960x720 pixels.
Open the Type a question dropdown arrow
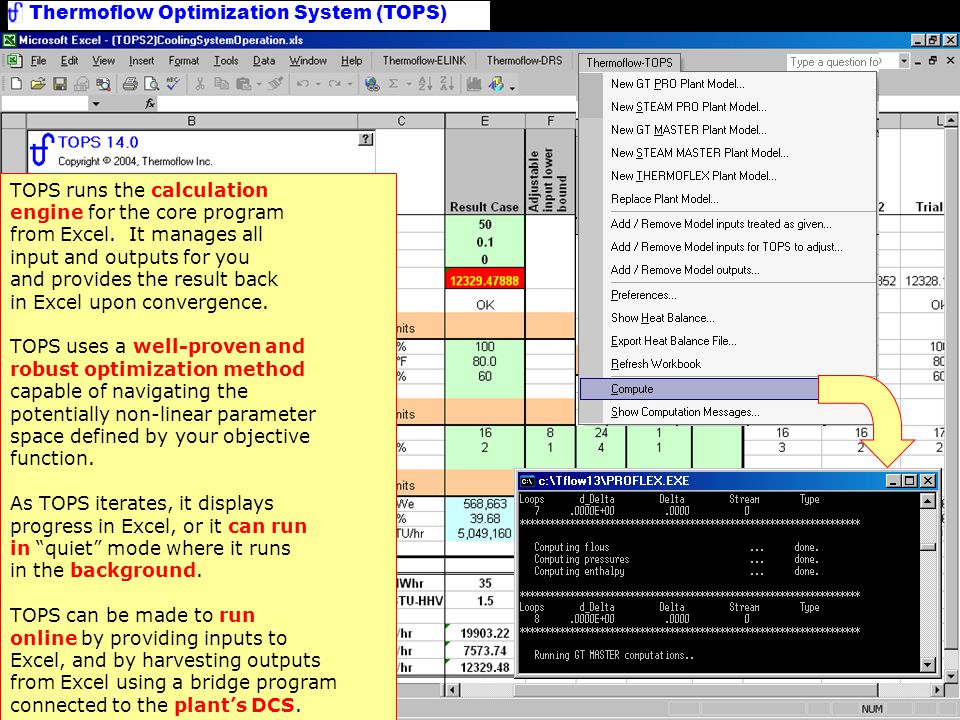click(x=904, y=61)
